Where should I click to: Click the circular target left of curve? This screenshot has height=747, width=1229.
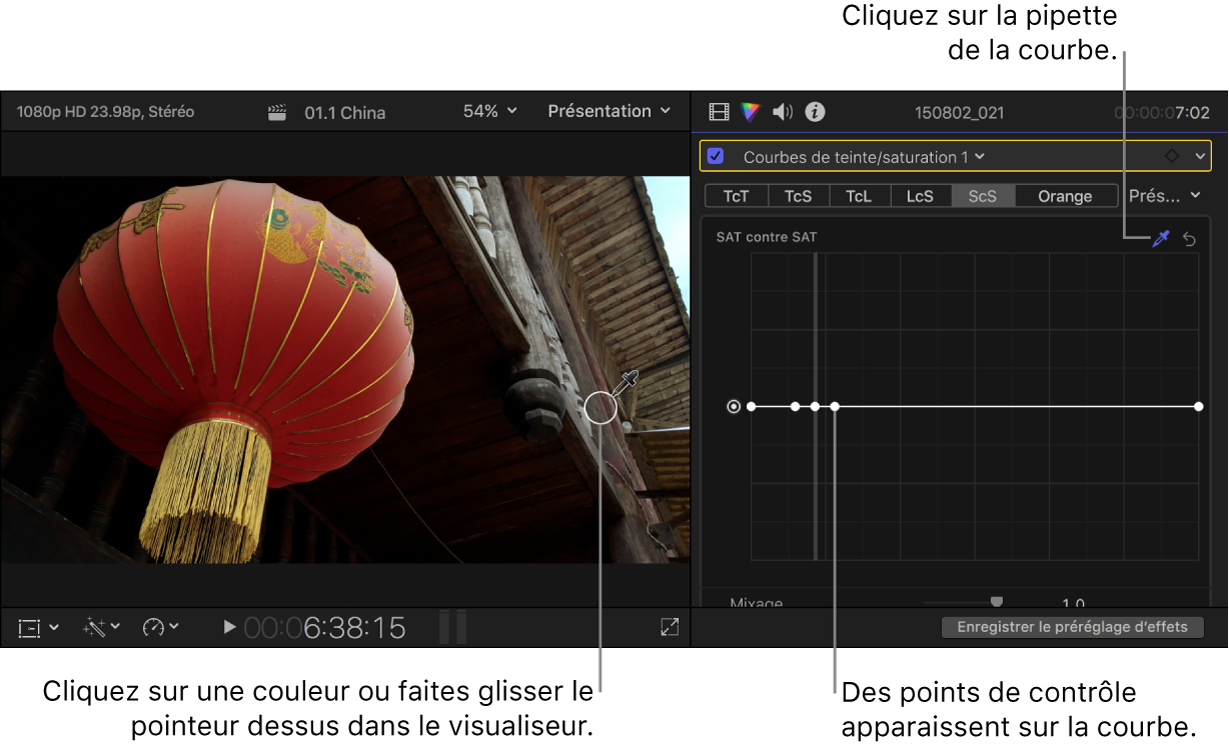734,407
